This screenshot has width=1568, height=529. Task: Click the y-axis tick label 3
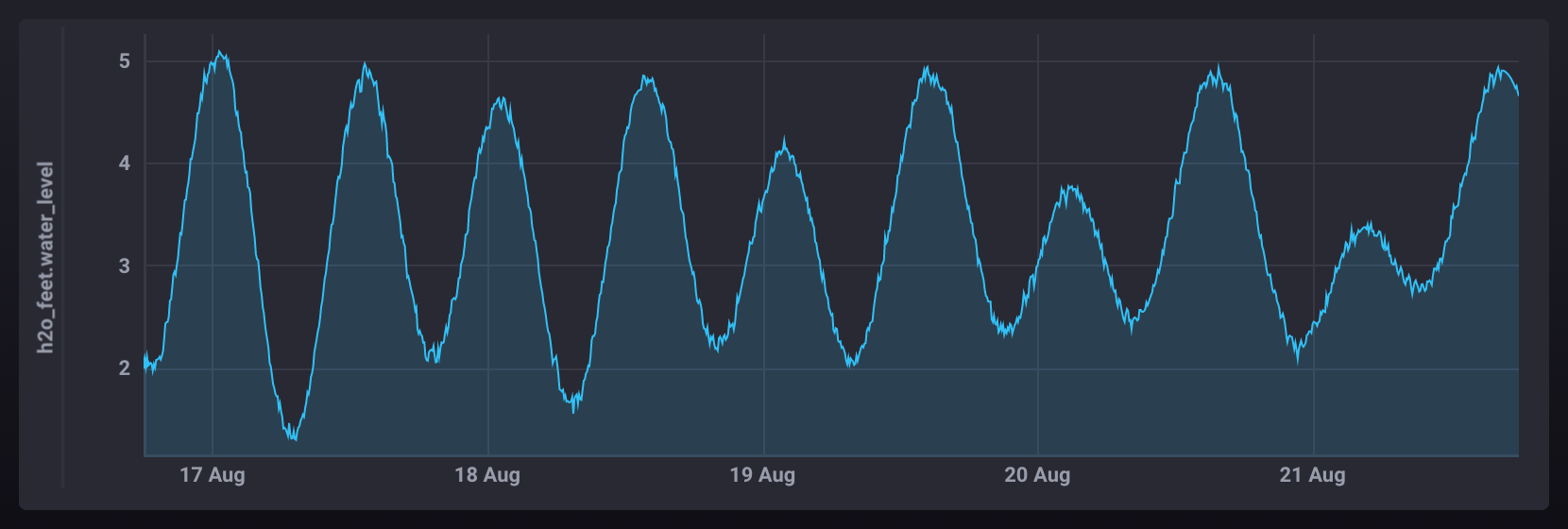[x=125, y=266]
